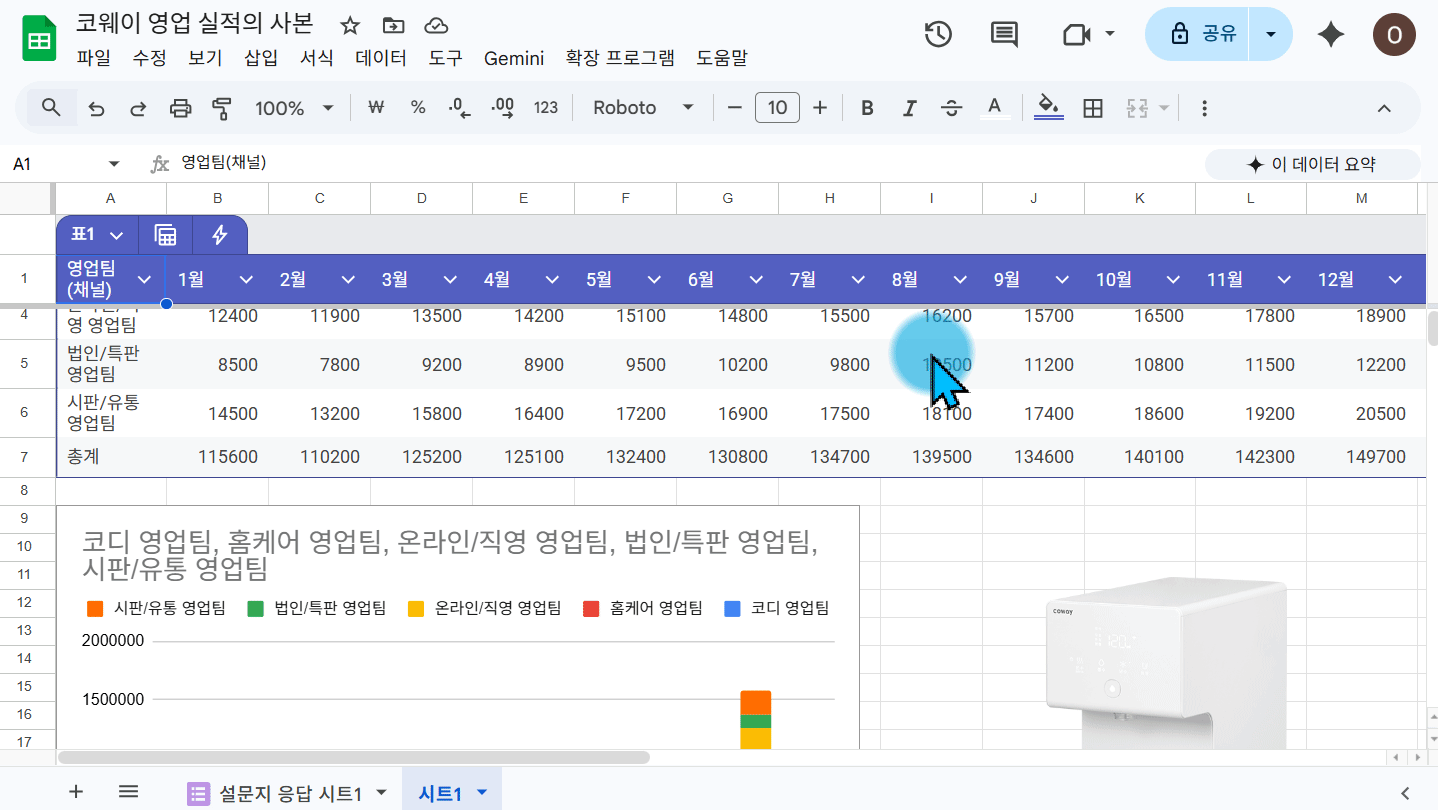Image resolution: width=1438 pixels, height=810 pixels.
Task: Open fill color paint bucket
Action: pyautogui.click(x=1049, y=108)
